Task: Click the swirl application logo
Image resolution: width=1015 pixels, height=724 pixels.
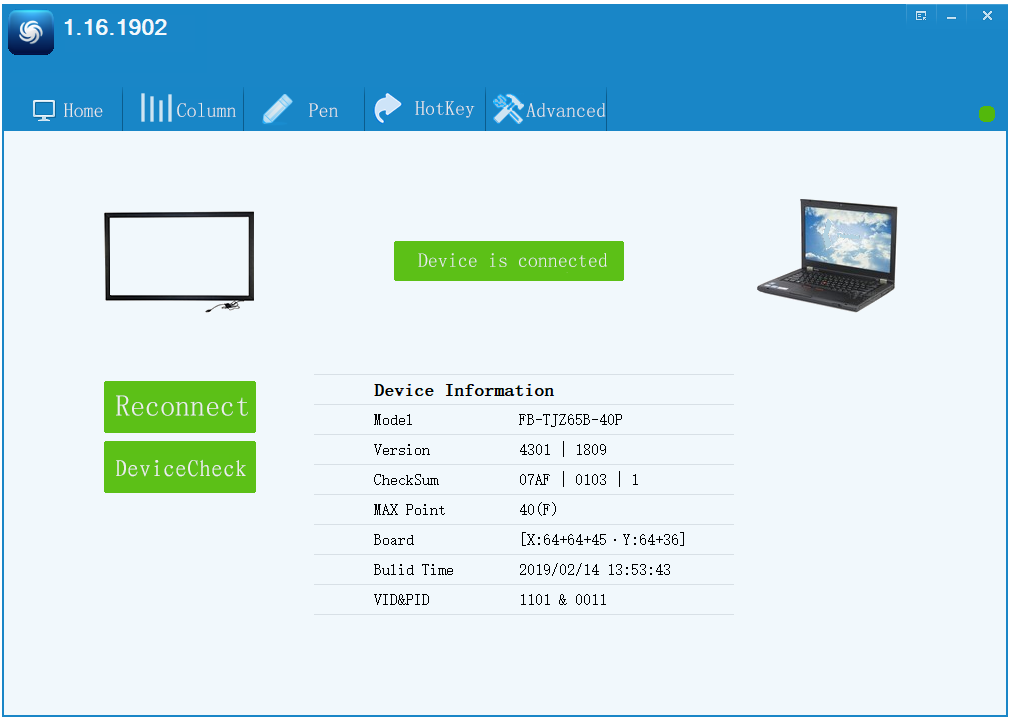Action: 30,32
